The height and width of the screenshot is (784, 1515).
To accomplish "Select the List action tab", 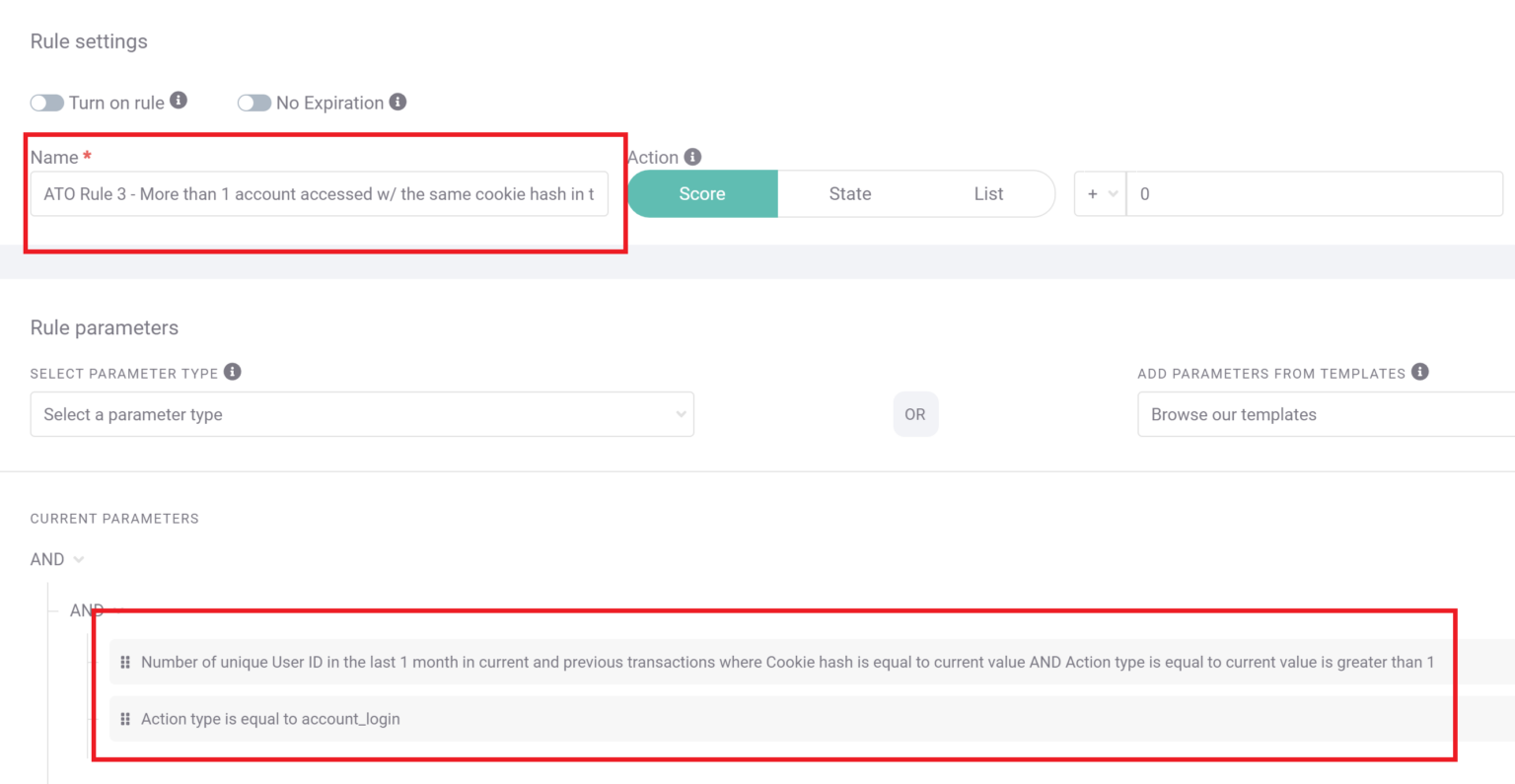I will (987, 193).
